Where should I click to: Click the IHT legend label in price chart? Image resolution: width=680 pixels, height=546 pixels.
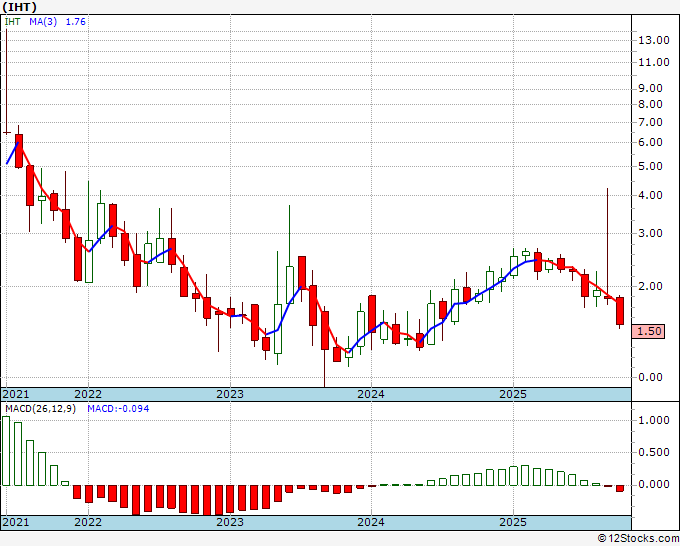coord(12,22)
